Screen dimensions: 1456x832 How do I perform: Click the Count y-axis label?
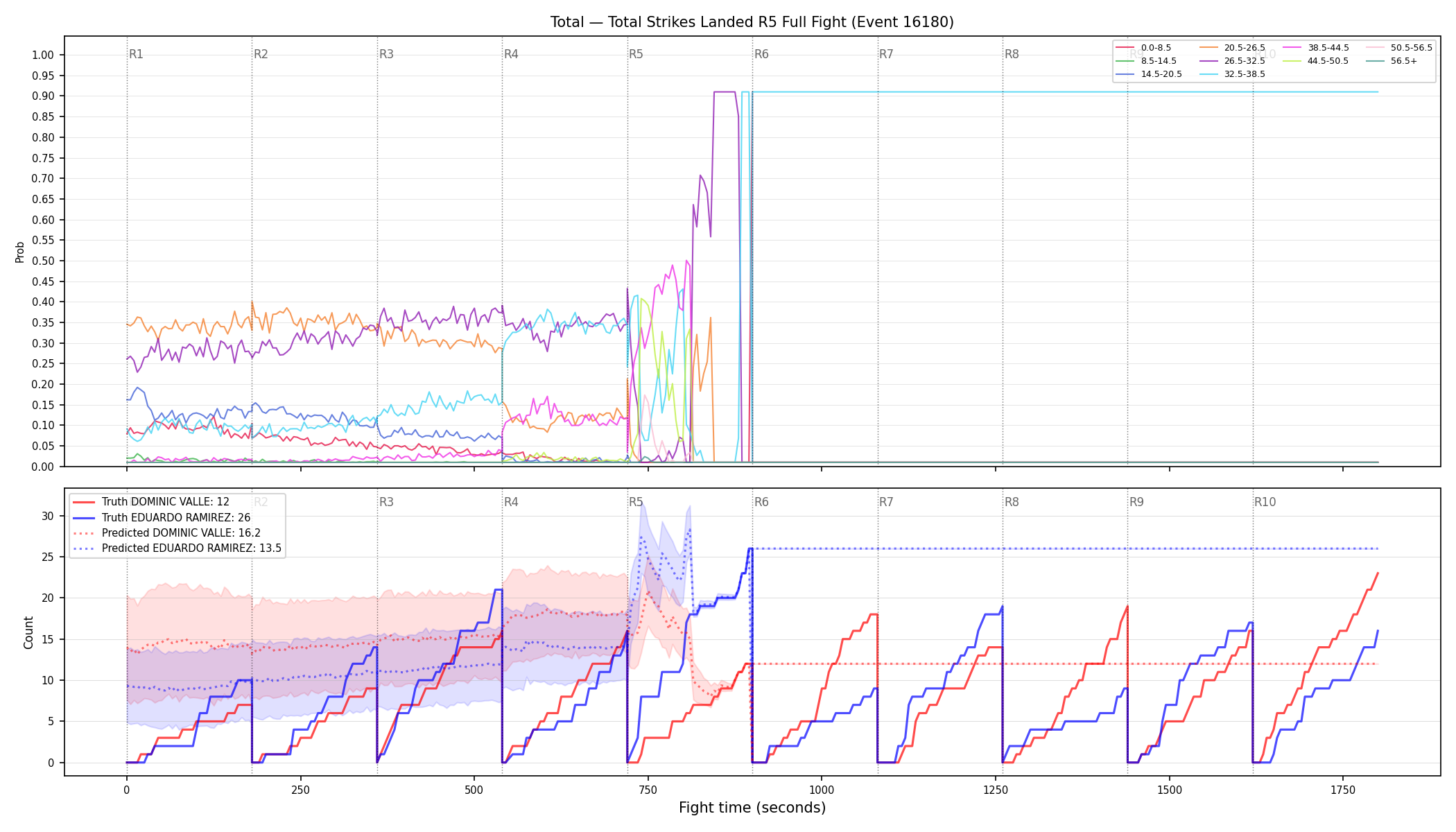pyautogui.click(x=28, y=632)
